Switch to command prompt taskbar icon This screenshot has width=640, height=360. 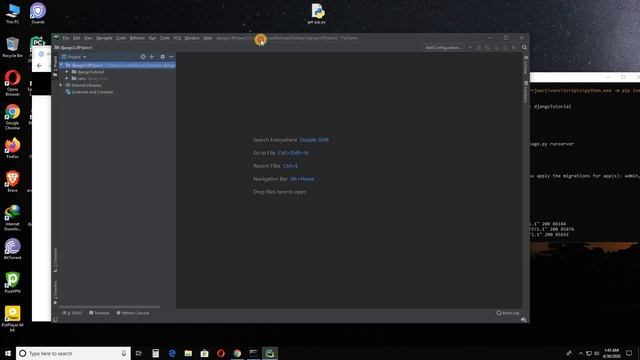[x=253, y=353]
